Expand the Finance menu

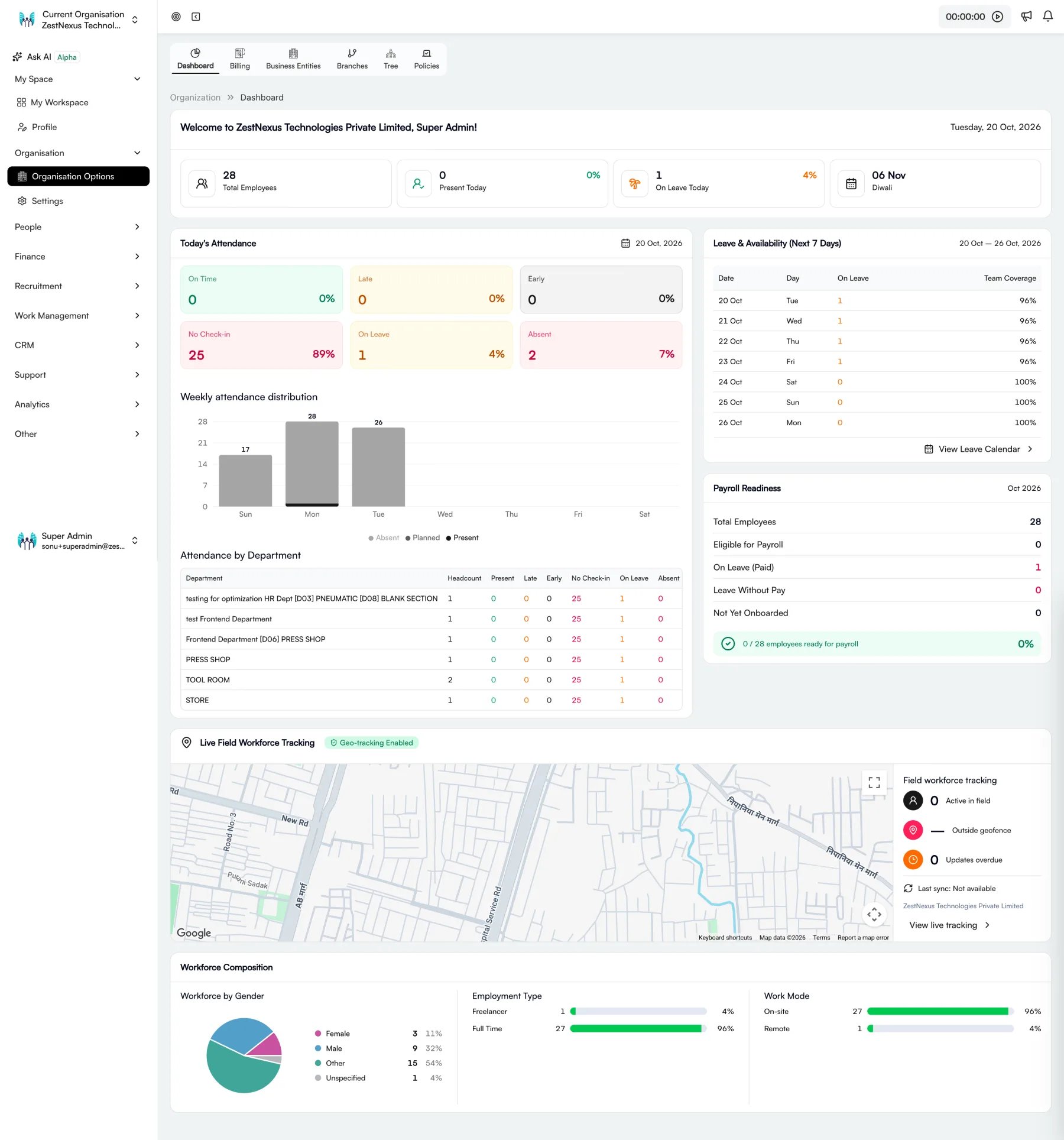78,257
